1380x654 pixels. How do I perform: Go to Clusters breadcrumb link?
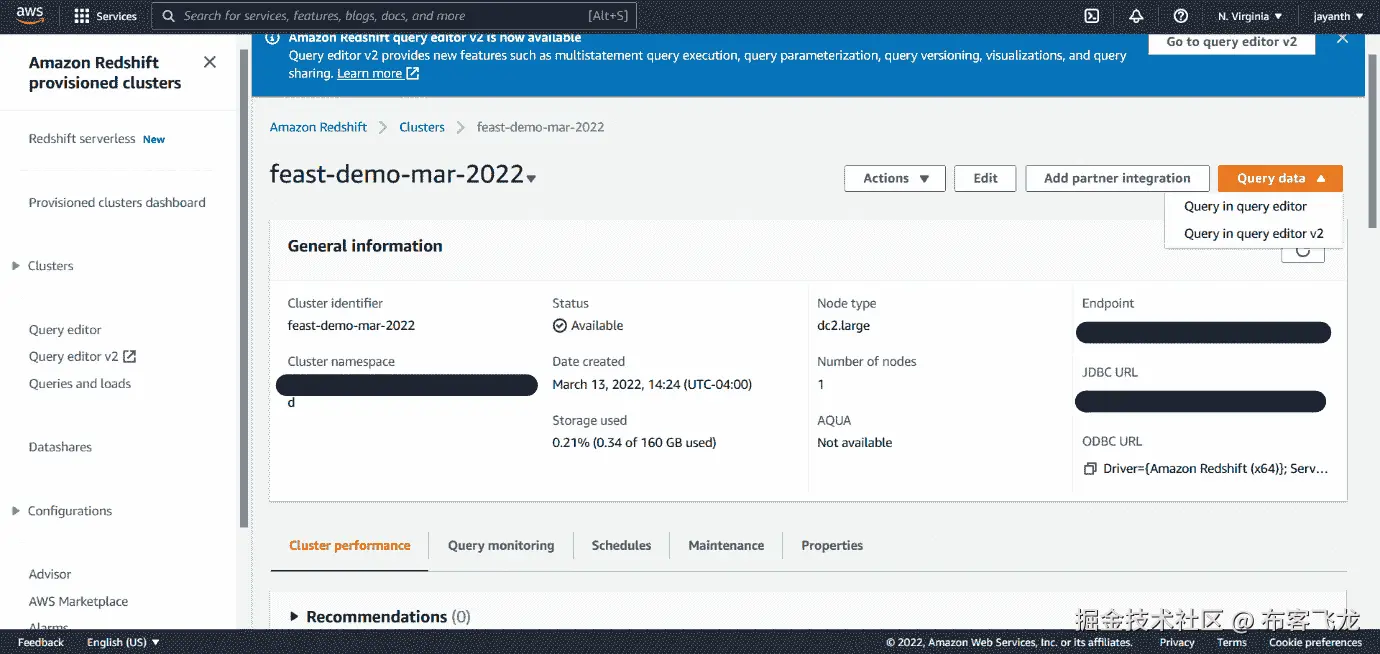[x=421, y=127]
